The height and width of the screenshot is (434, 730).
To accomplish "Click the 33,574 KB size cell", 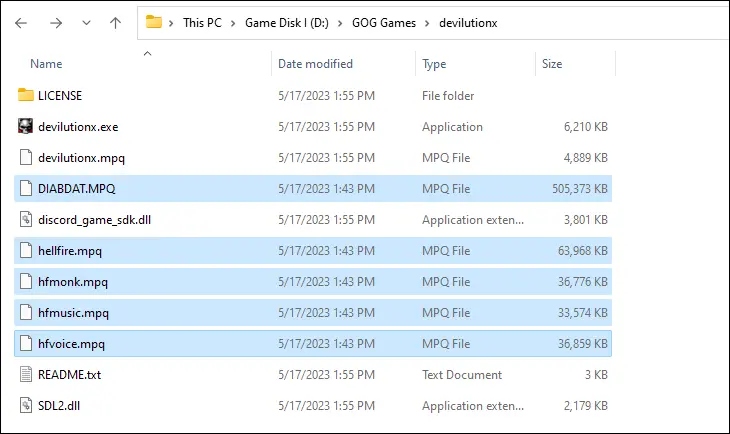I will (583, 313).
